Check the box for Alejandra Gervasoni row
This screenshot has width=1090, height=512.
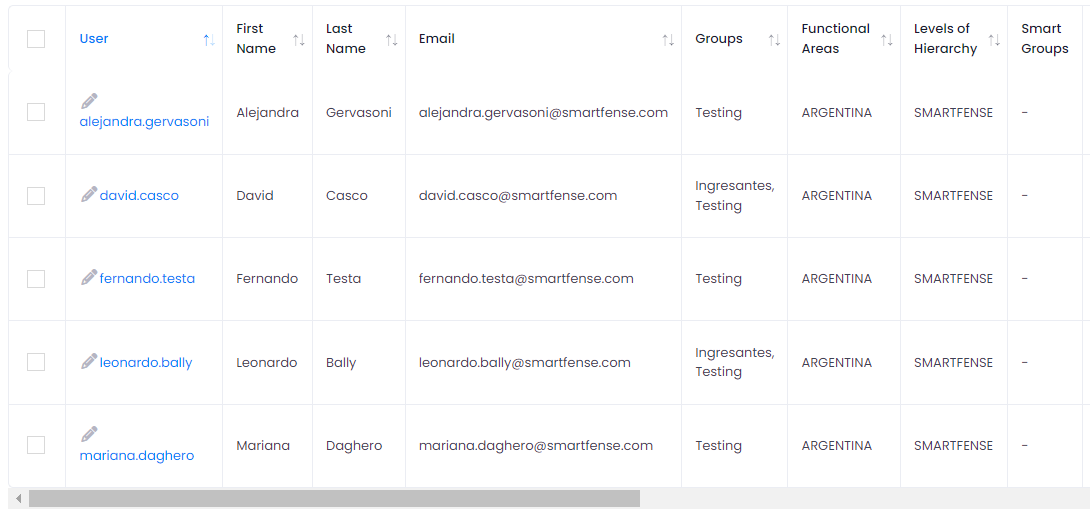(x=36, y=112)
